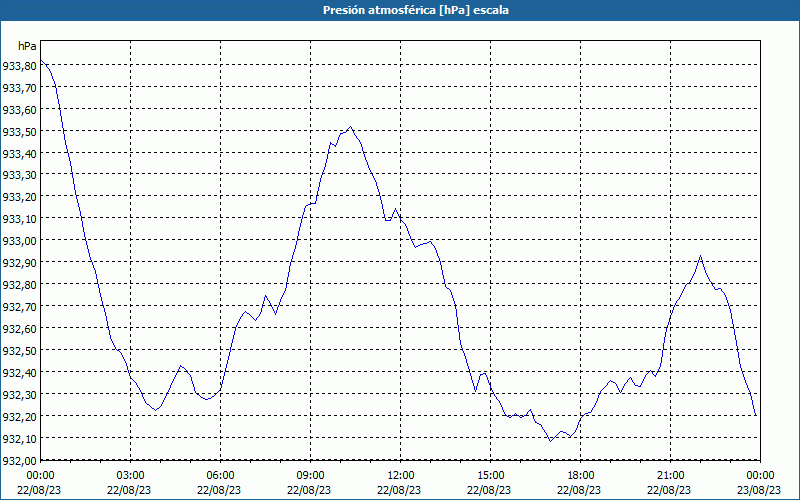
Task: Select the 933,20 y-axis value
Action: coord(19,197)
